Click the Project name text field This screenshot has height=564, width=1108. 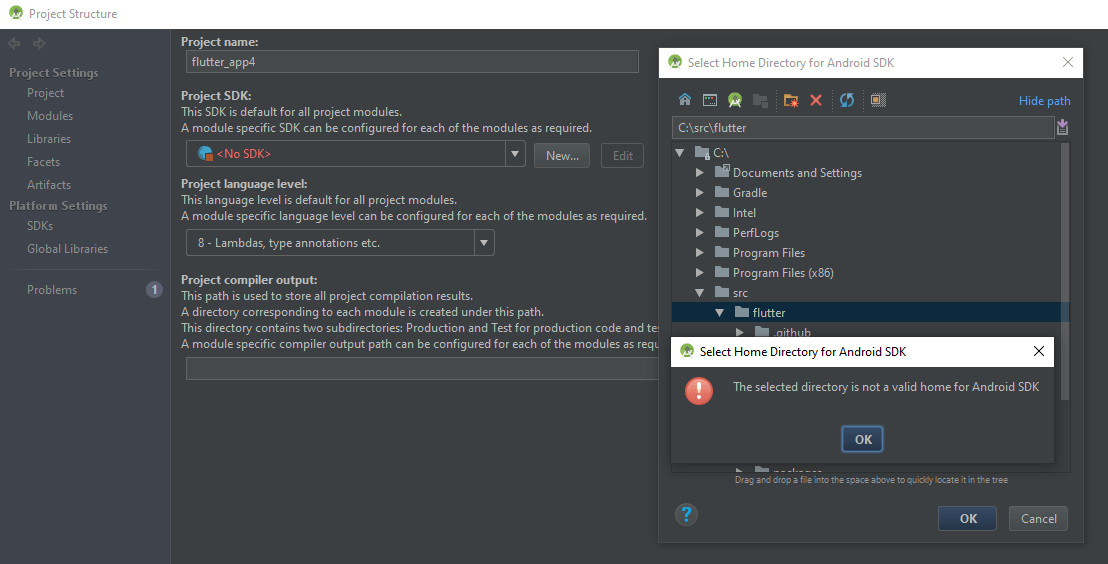(411, 62)
